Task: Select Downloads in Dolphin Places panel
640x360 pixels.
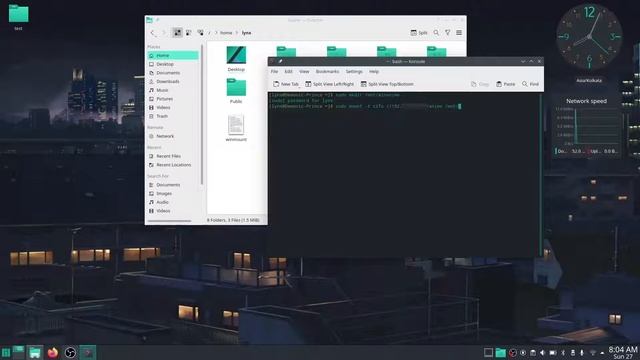Action: pyautogui.click(x=173, y=81)
